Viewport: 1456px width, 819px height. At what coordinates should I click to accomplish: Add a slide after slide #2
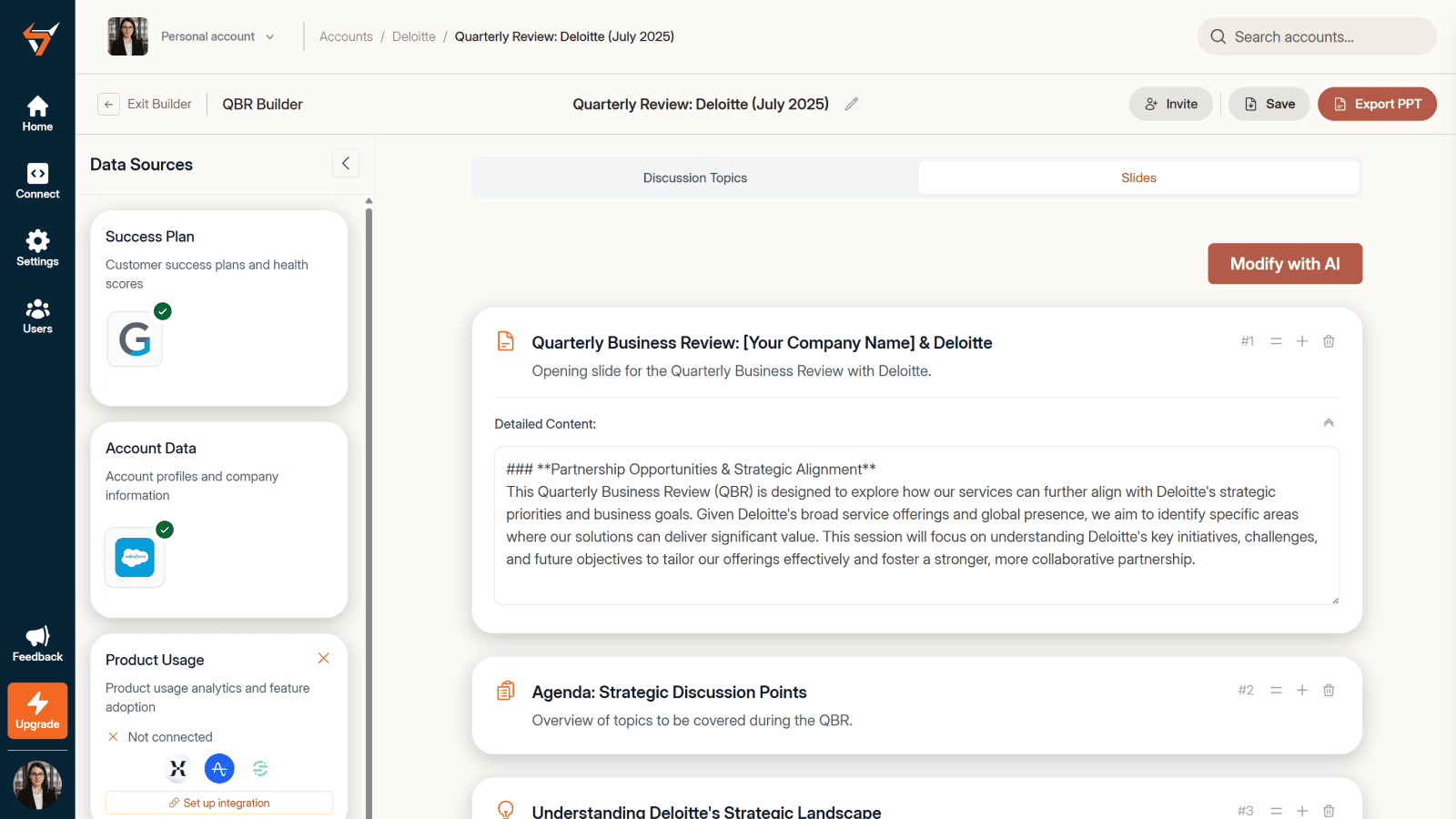(x=1302, y=691)
